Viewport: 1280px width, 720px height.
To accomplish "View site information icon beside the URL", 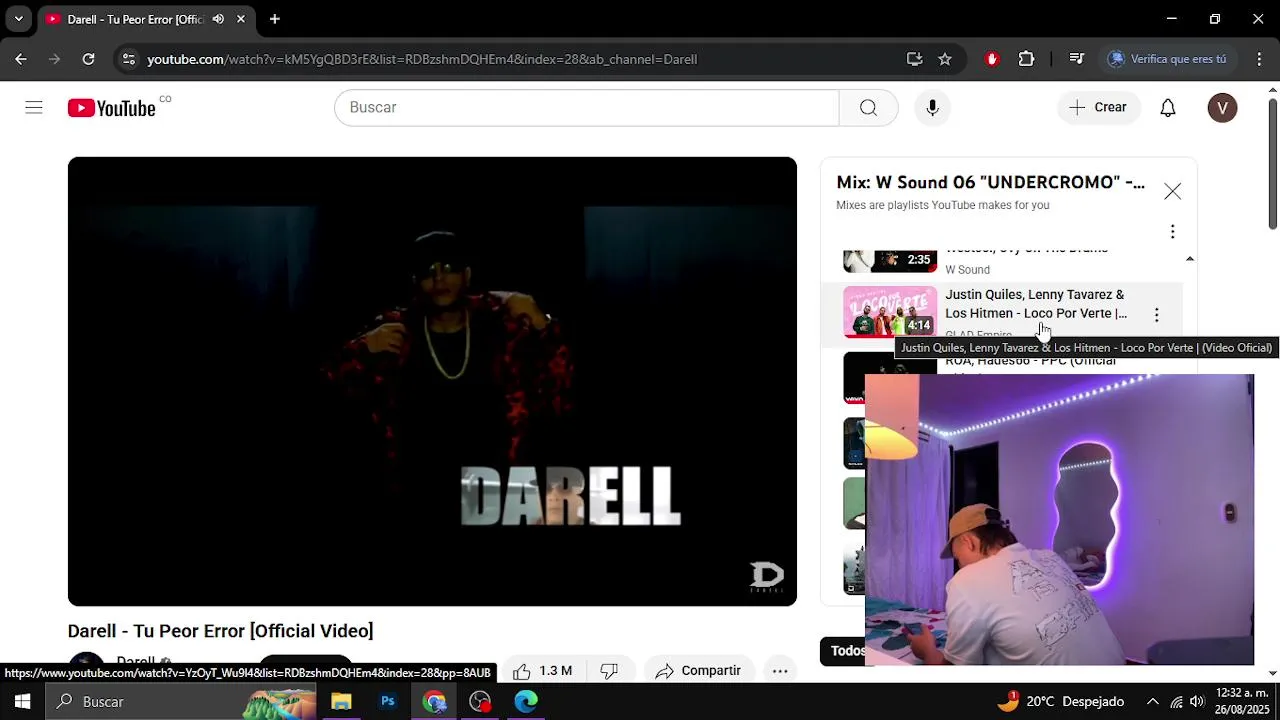I will click(128, 59).
